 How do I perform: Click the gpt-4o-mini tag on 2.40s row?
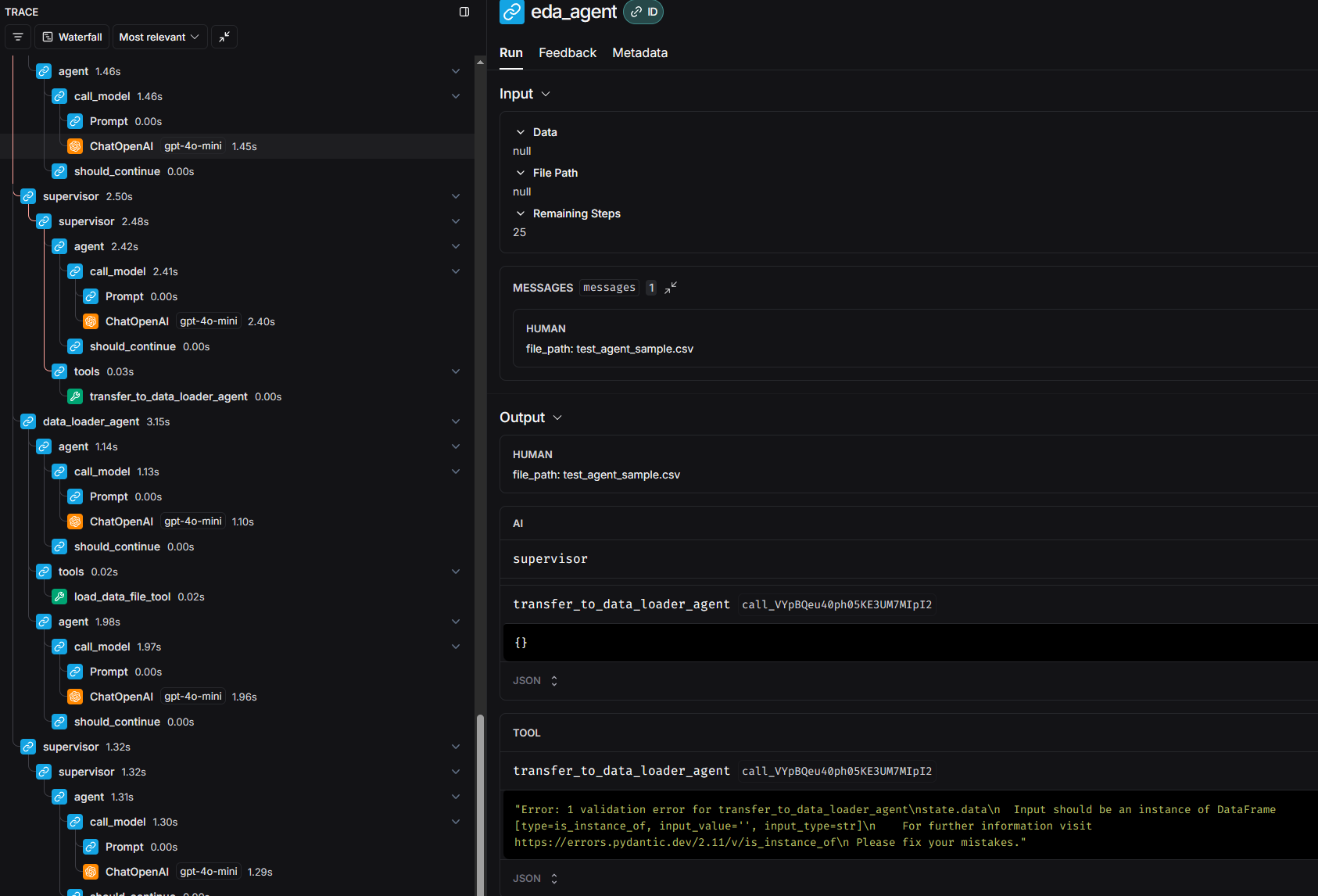click(209, 321)
